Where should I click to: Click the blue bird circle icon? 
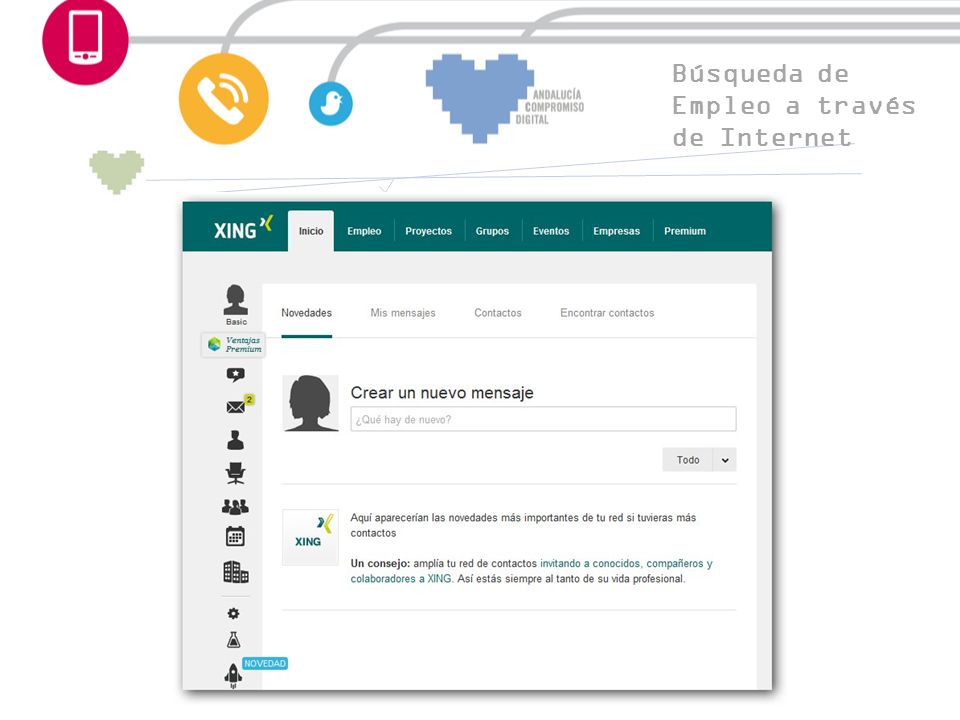tap(331, 103)
